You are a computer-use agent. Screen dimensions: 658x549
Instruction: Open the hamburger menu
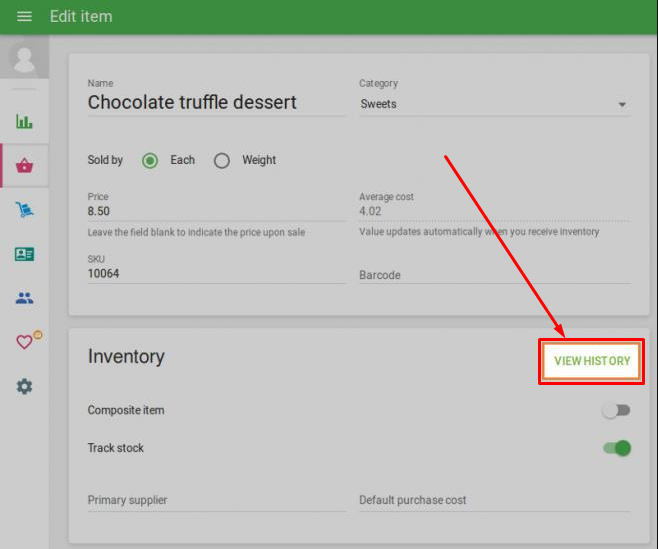(25, 17)
